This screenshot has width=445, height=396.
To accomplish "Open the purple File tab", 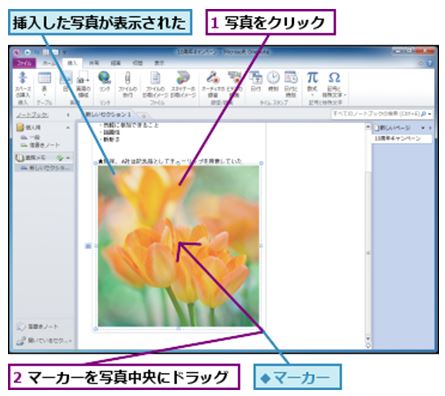I will click(x=24, y=63).
